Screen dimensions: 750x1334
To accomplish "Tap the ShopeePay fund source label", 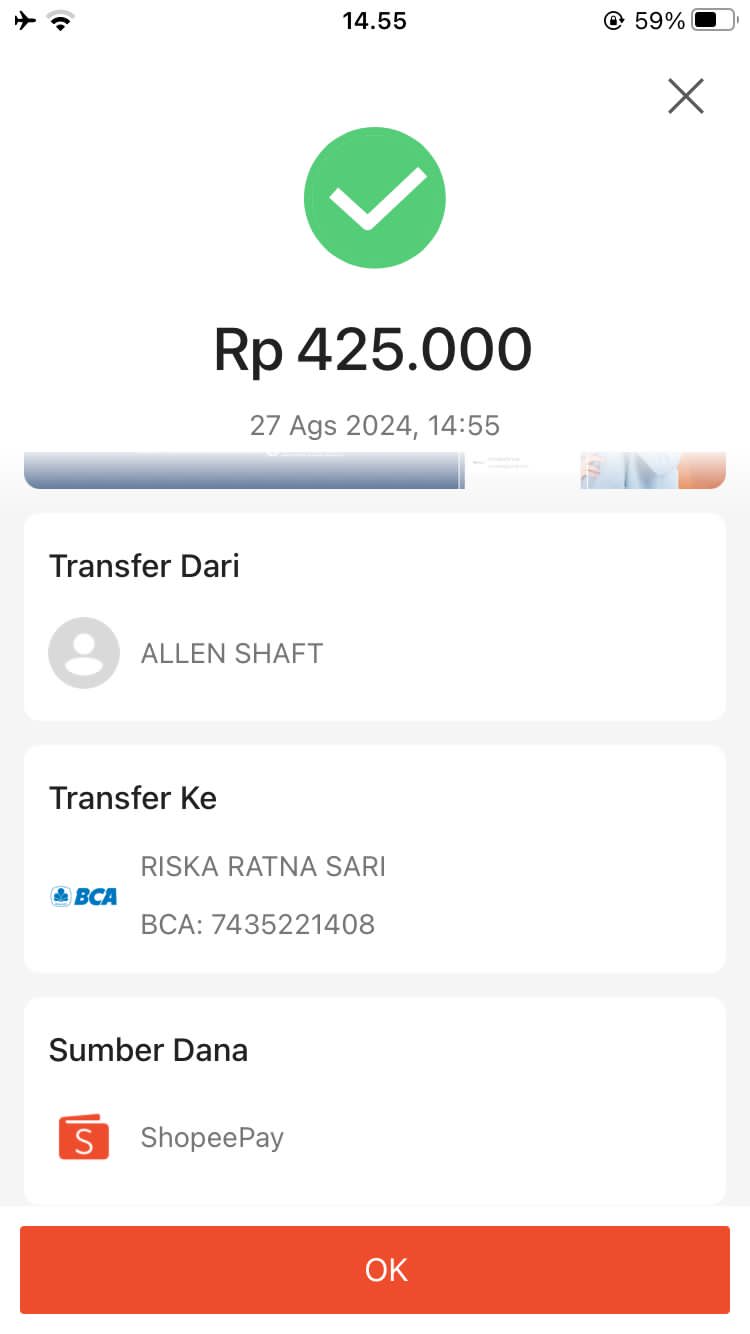I will pyautogui.click(x=212, y=1137).
